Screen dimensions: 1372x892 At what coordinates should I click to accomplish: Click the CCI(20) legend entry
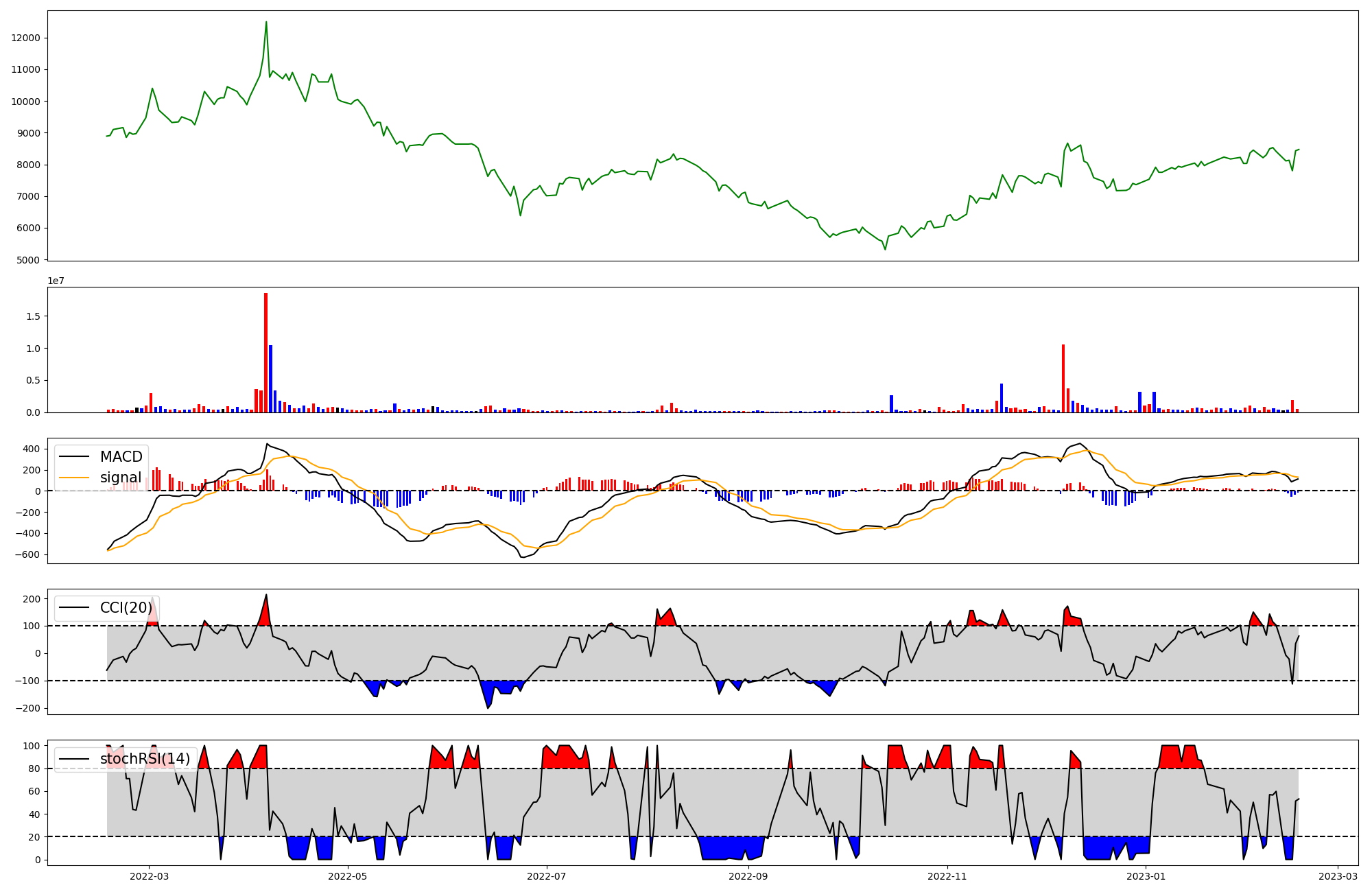tap(126, 608)
